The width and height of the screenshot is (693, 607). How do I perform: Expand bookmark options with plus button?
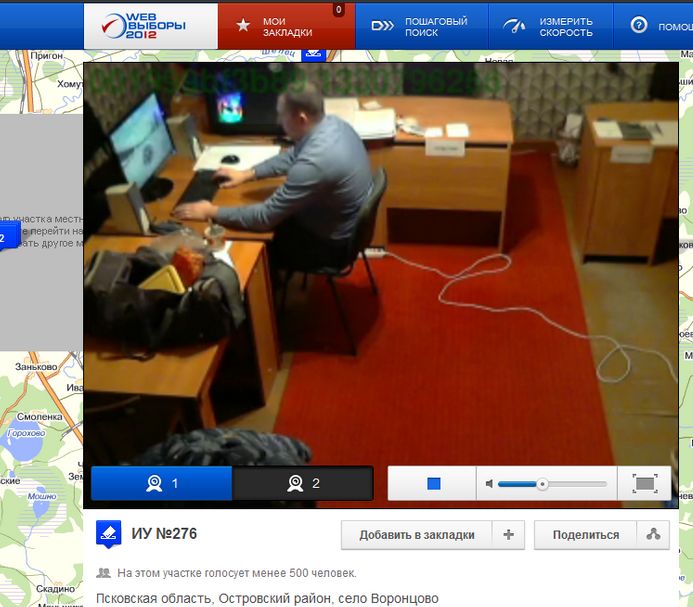(508, 535)
